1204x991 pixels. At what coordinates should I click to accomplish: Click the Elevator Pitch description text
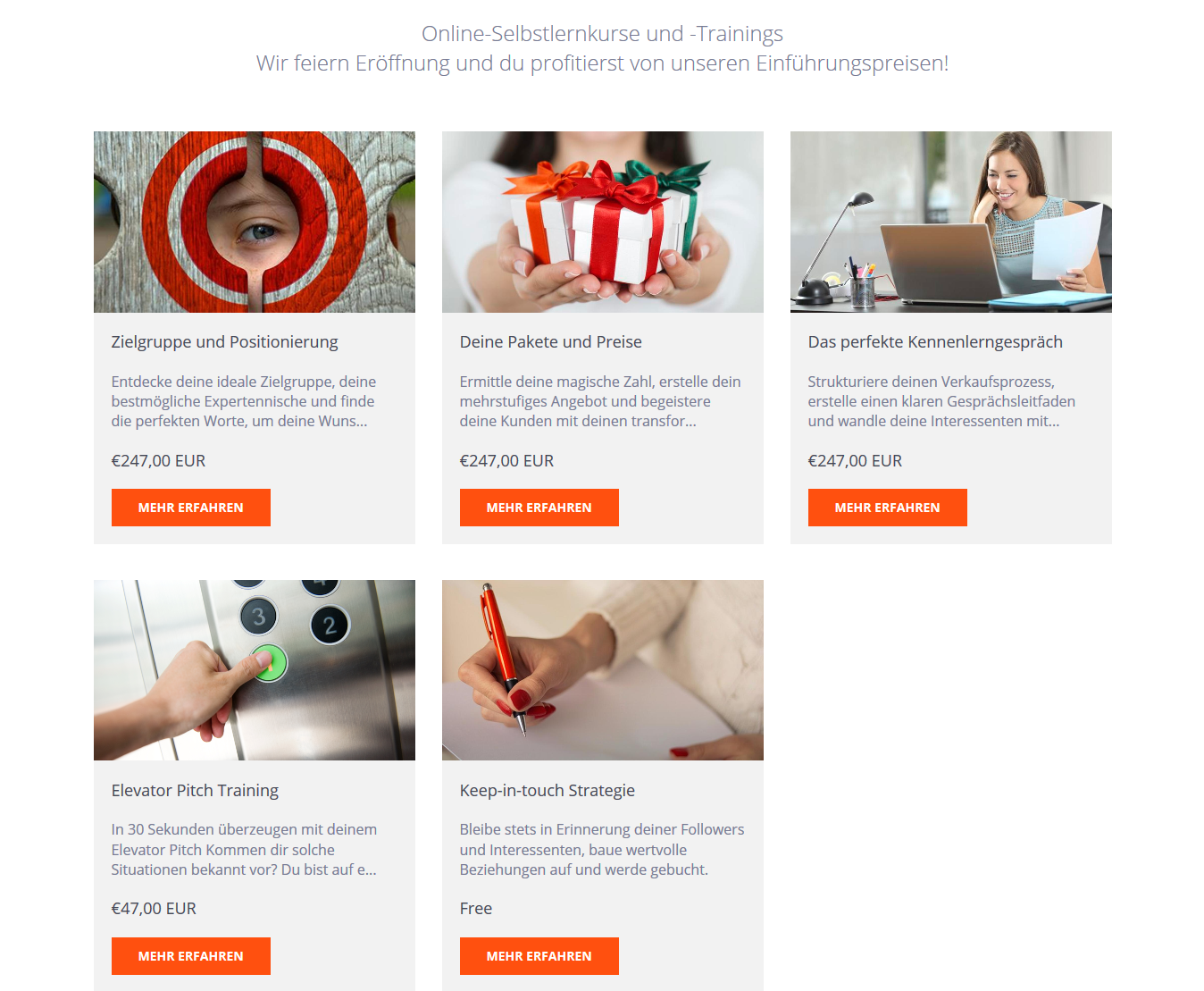click(x=244, y=850)
